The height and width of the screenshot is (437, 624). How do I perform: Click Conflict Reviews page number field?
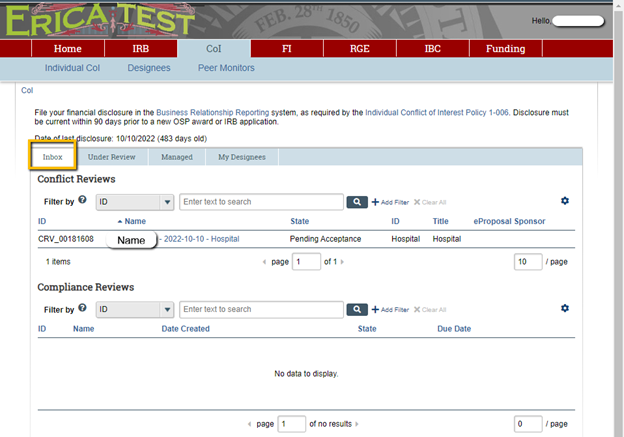pyautogui.click(x=306, y=261)
